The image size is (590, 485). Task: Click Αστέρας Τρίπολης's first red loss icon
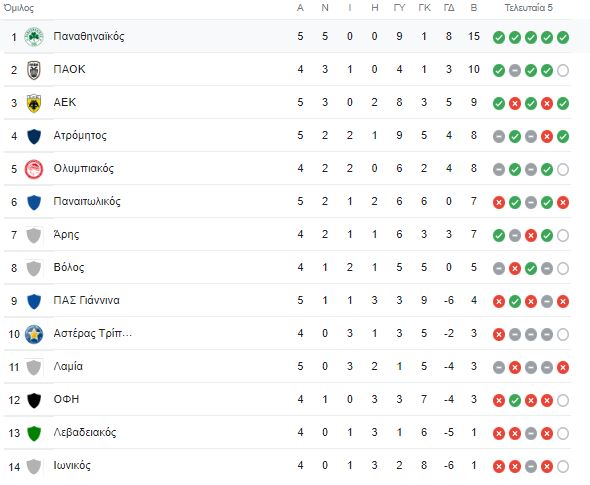point(499,334)
